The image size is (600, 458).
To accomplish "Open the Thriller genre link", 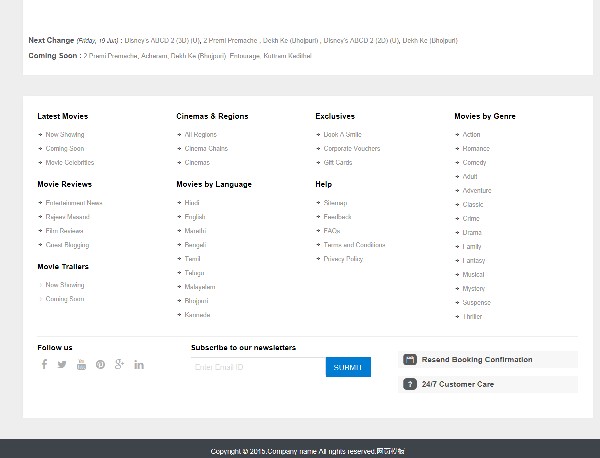I will (x=472, y=317).
